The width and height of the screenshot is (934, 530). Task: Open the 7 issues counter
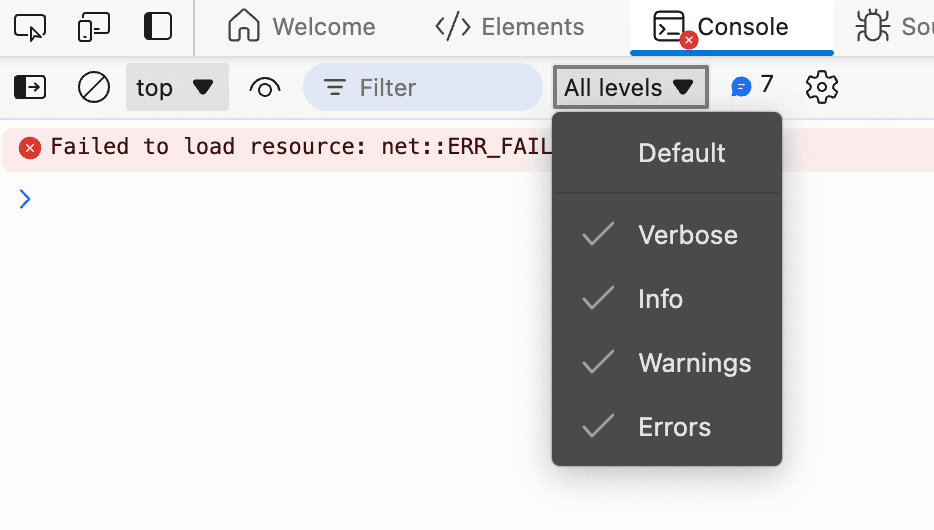click(752, 86)
